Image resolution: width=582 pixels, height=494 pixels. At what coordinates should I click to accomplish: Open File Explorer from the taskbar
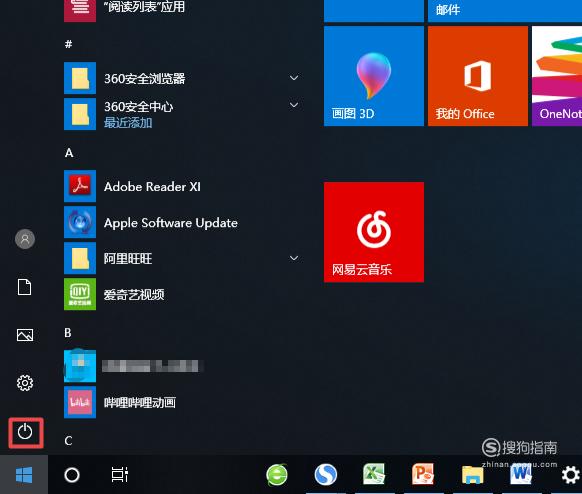point(473,475)
